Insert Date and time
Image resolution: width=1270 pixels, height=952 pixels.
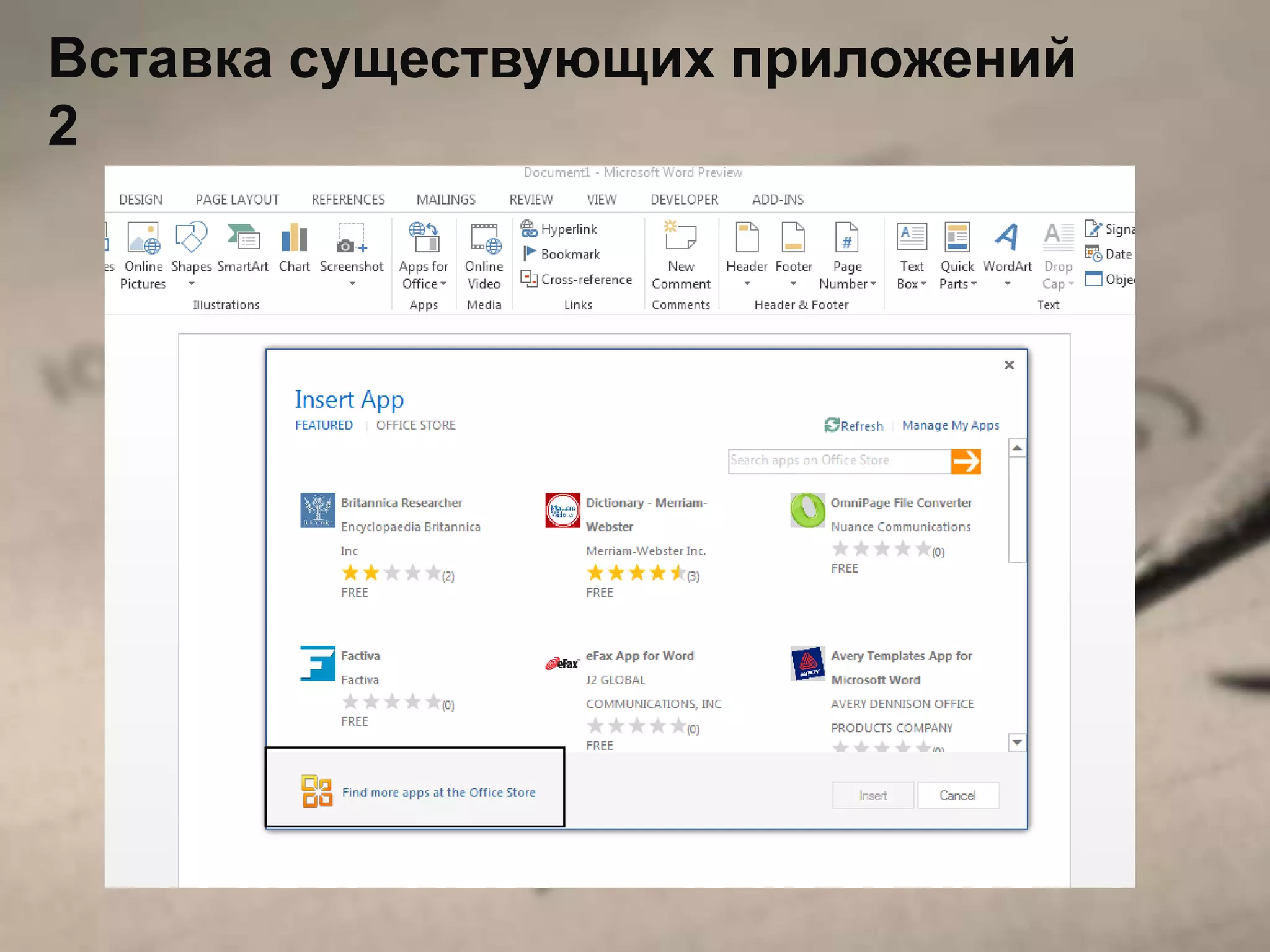pos(1109,254)
